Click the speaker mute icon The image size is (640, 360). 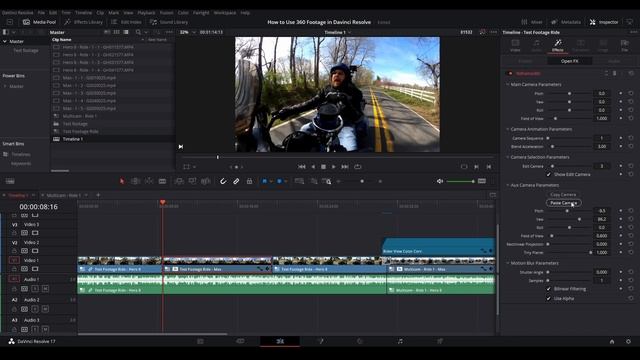coord(440,181)
